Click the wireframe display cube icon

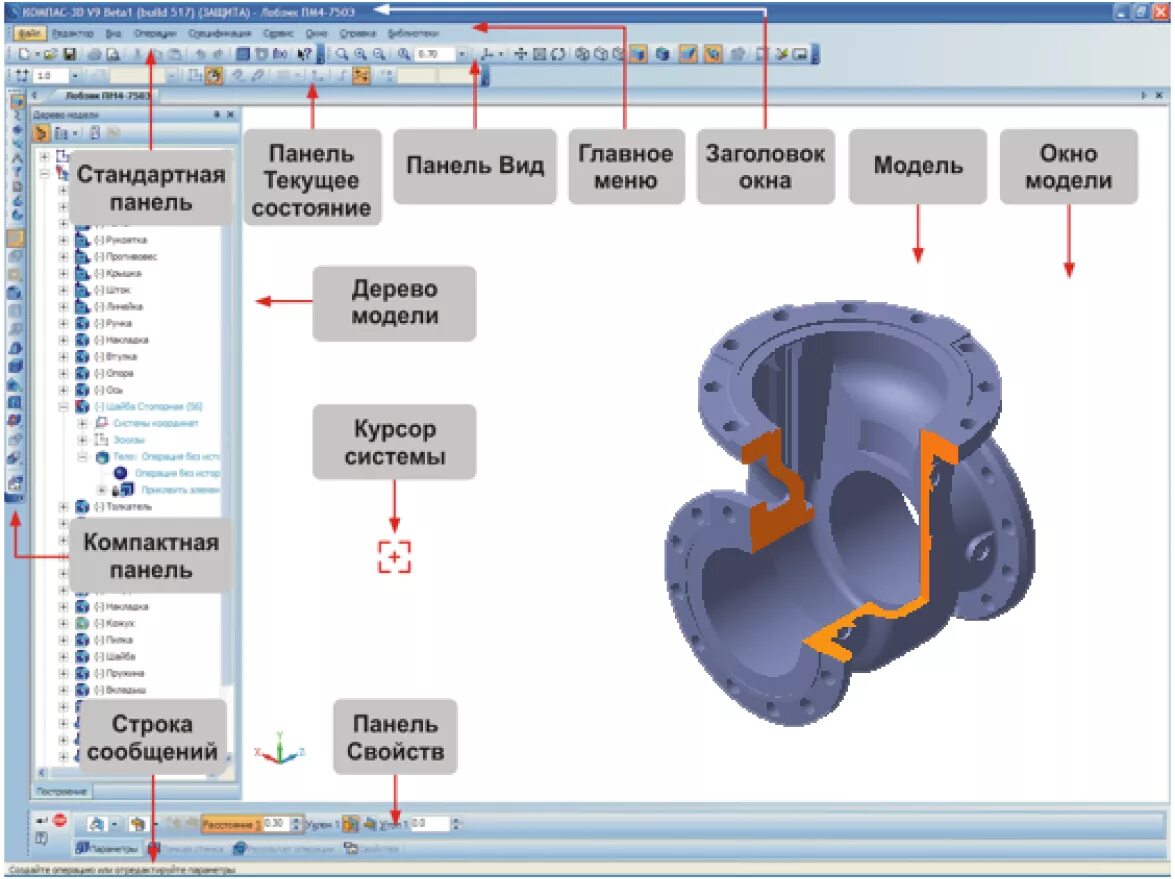tap(582, 54)
